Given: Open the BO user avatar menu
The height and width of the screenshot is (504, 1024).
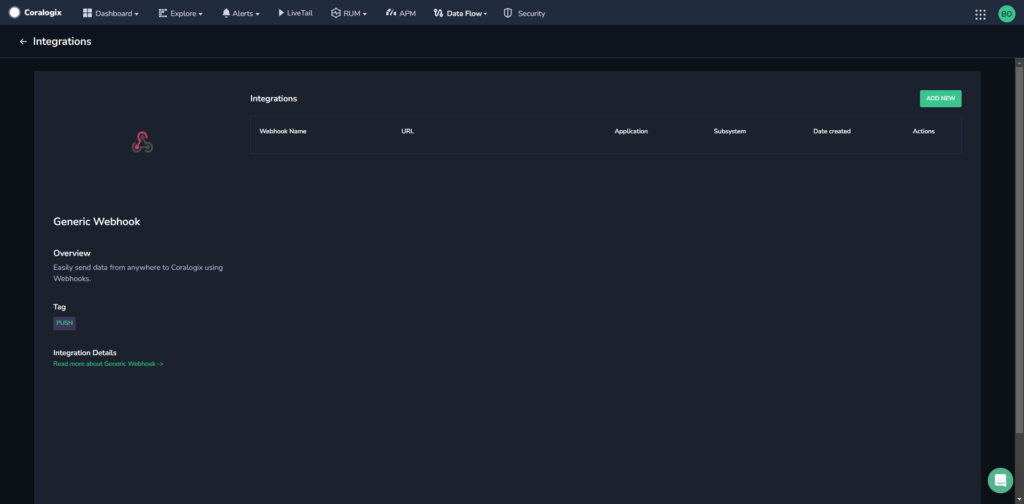Looking at the screenshot, I should (x=1006, y=14).
